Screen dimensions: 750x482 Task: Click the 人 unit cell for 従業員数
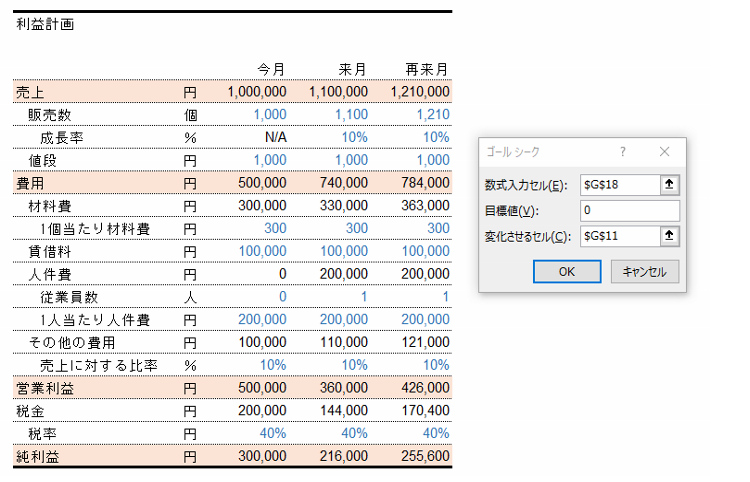[x=190, y=297]
